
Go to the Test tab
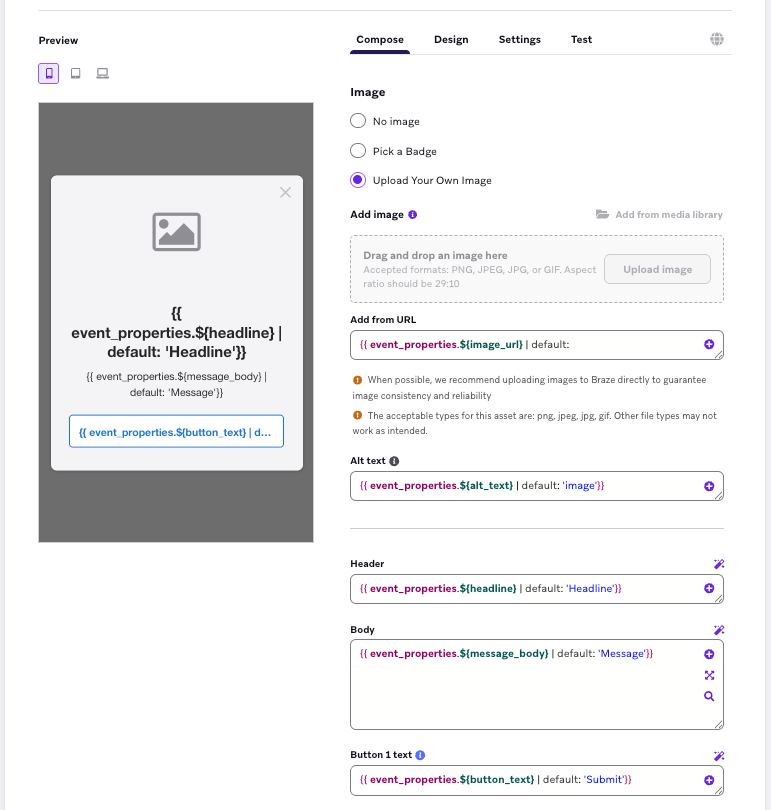[581, 40]
